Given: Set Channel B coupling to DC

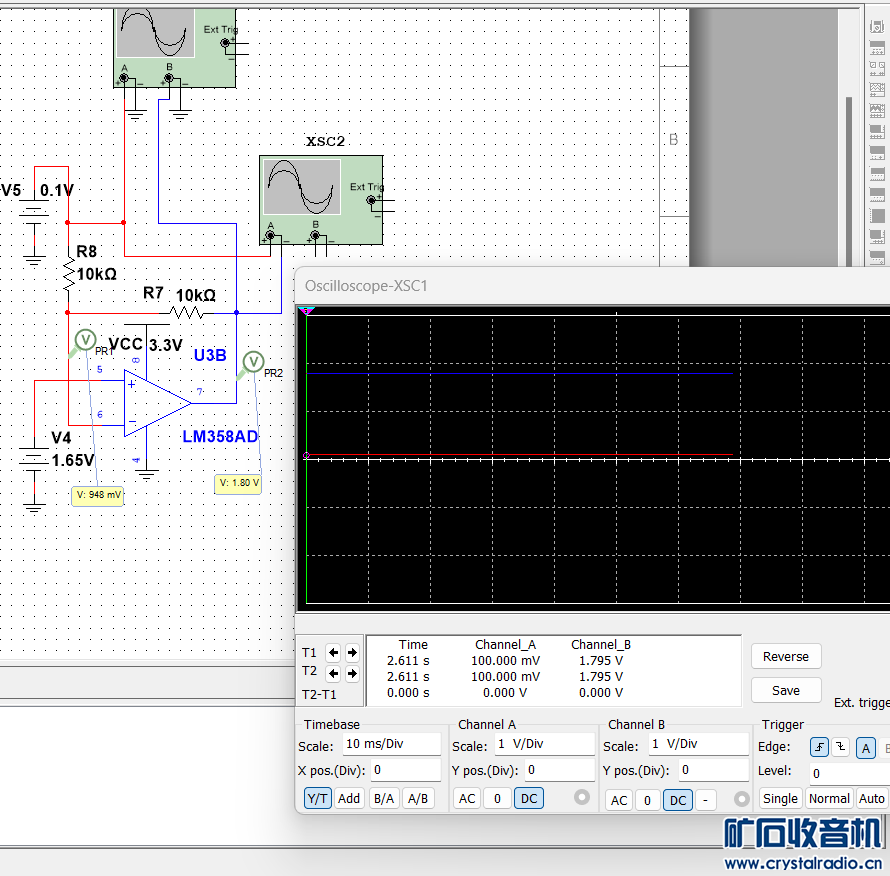Looking at the screenshot, I should (678, 800).
